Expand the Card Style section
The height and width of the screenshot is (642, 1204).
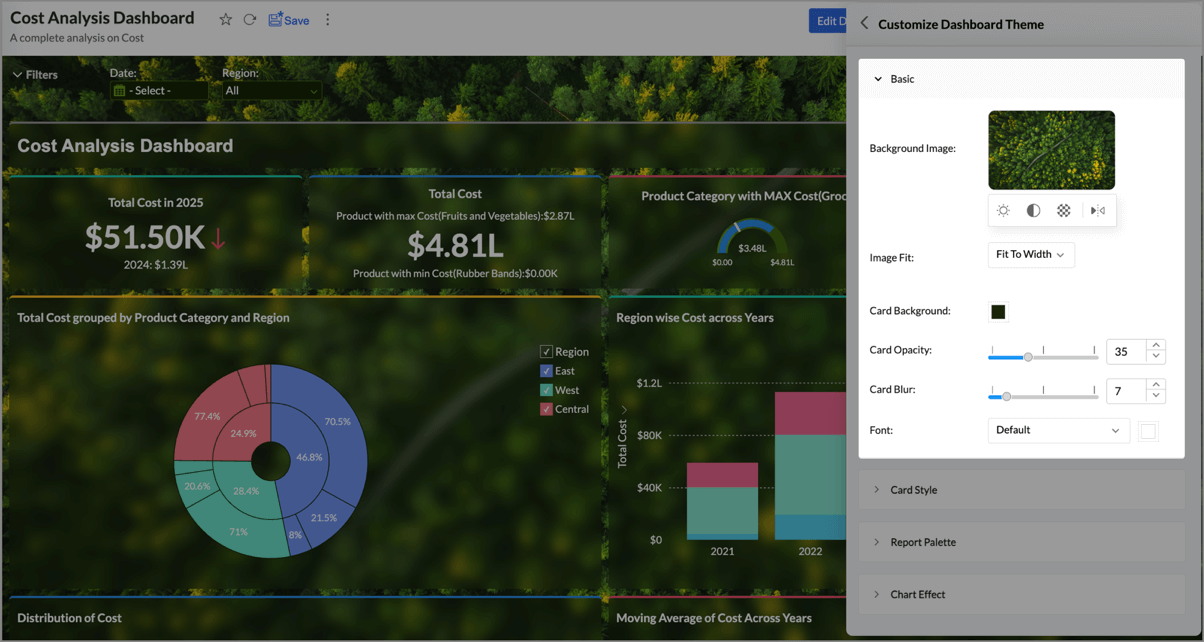pos(913,490)
